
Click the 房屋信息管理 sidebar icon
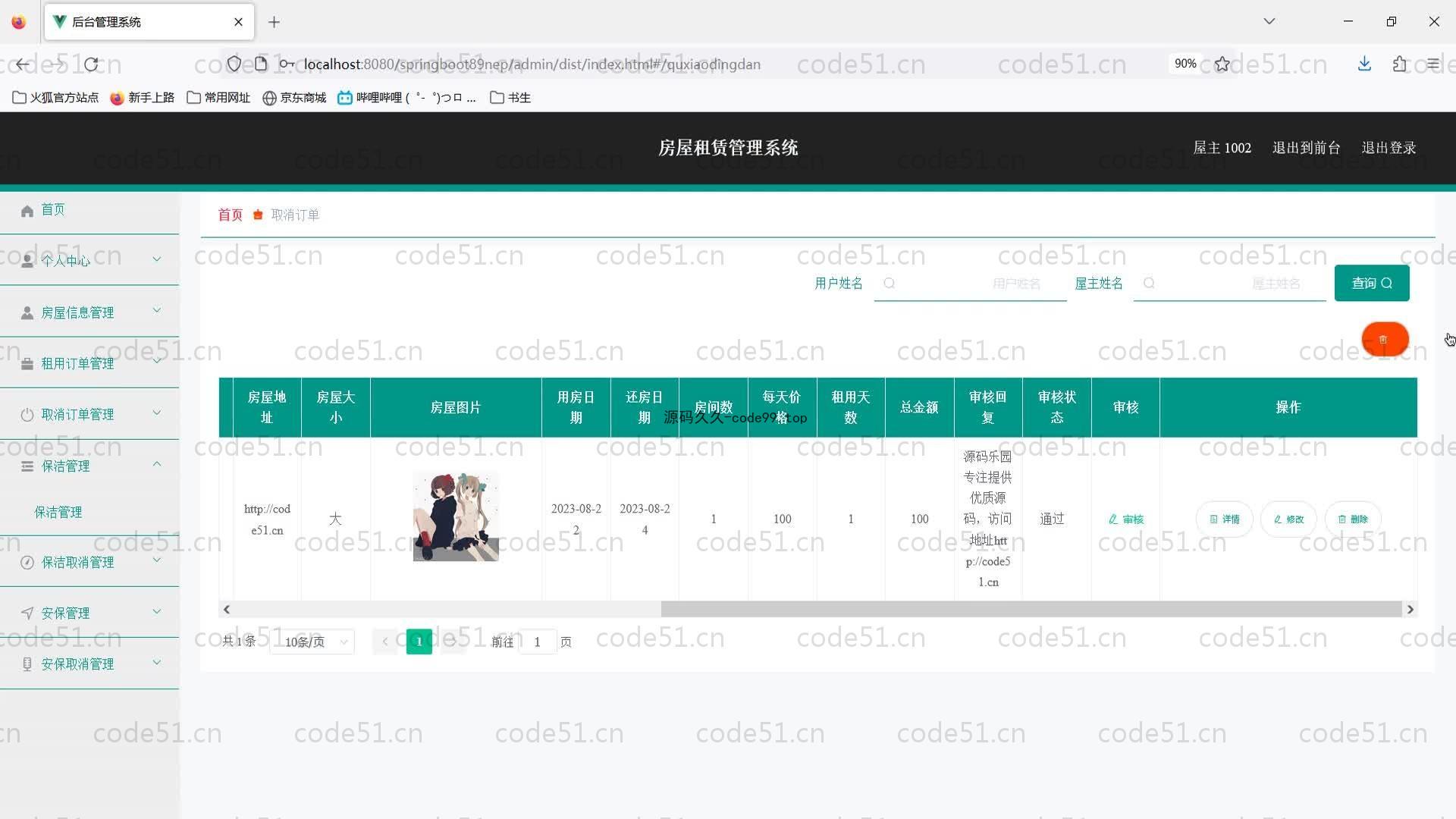[27, 312]
